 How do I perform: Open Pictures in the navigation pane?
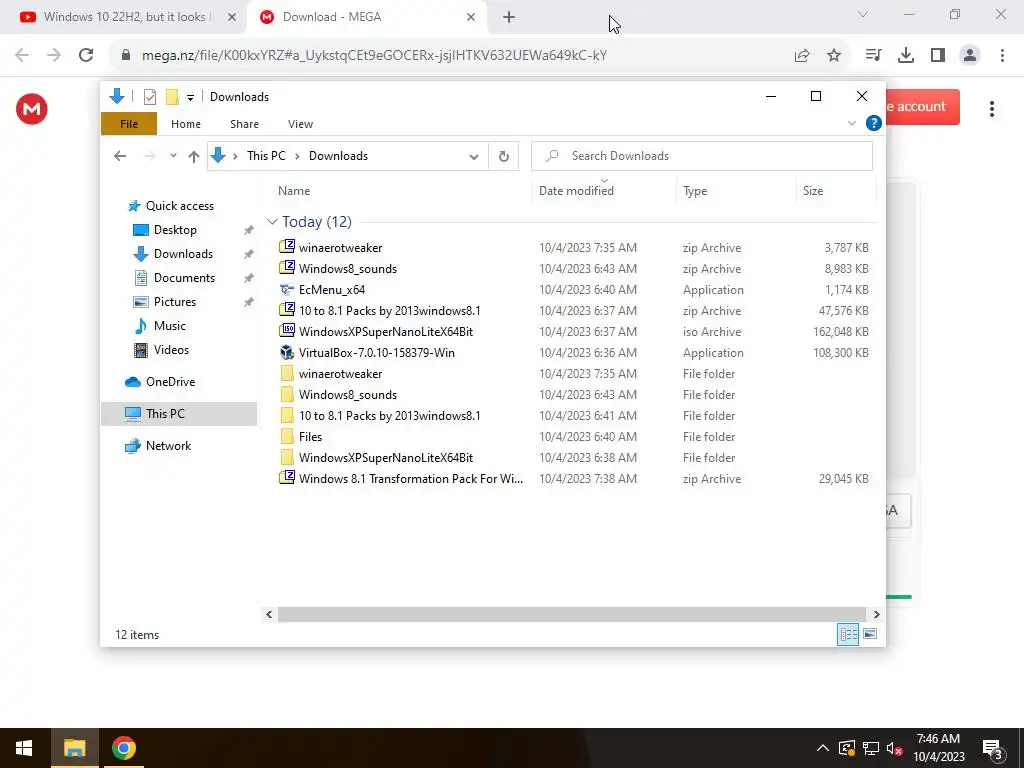(x=165, y=302)
